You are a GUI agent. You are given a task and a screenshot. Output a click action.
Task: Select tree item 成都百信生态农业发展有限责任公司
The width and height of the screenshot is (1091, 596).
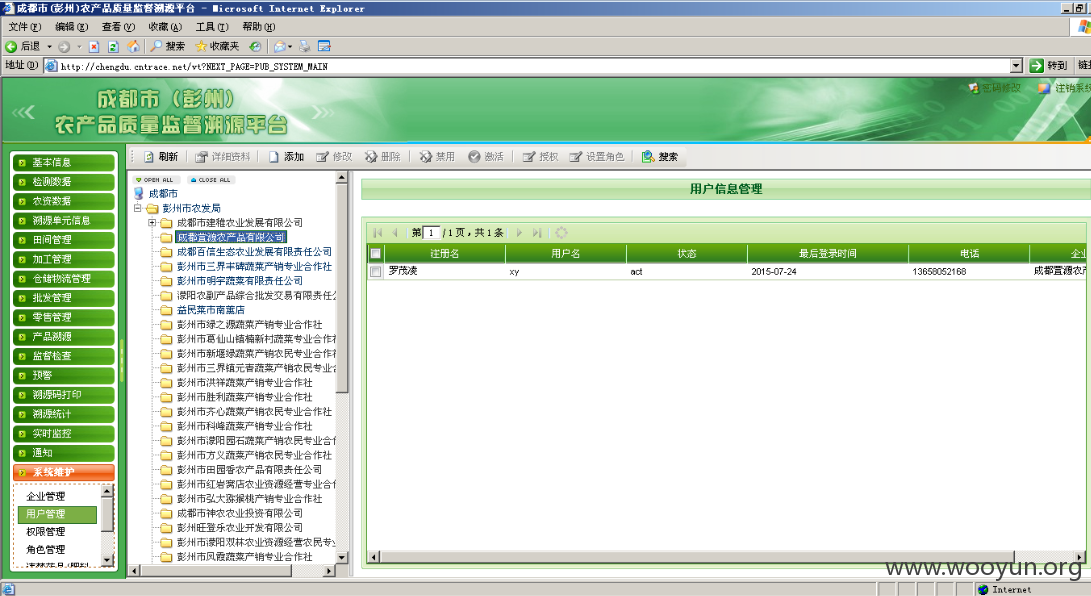254,252
